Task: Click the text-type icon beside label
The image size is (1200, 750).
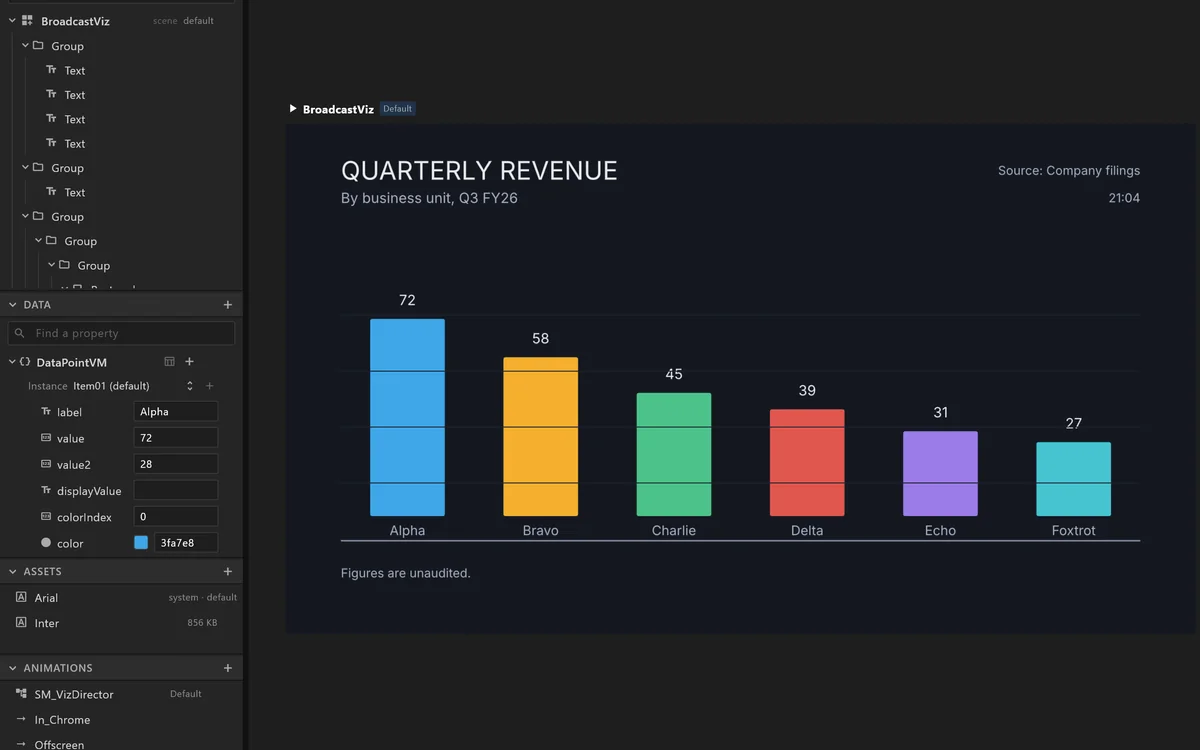Action: pyautogui.click(x=46, y=411)
